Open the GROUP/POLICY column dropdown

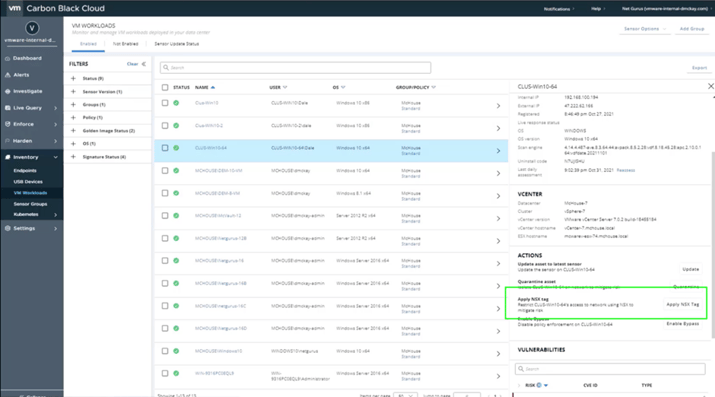(x=434, y=87)
